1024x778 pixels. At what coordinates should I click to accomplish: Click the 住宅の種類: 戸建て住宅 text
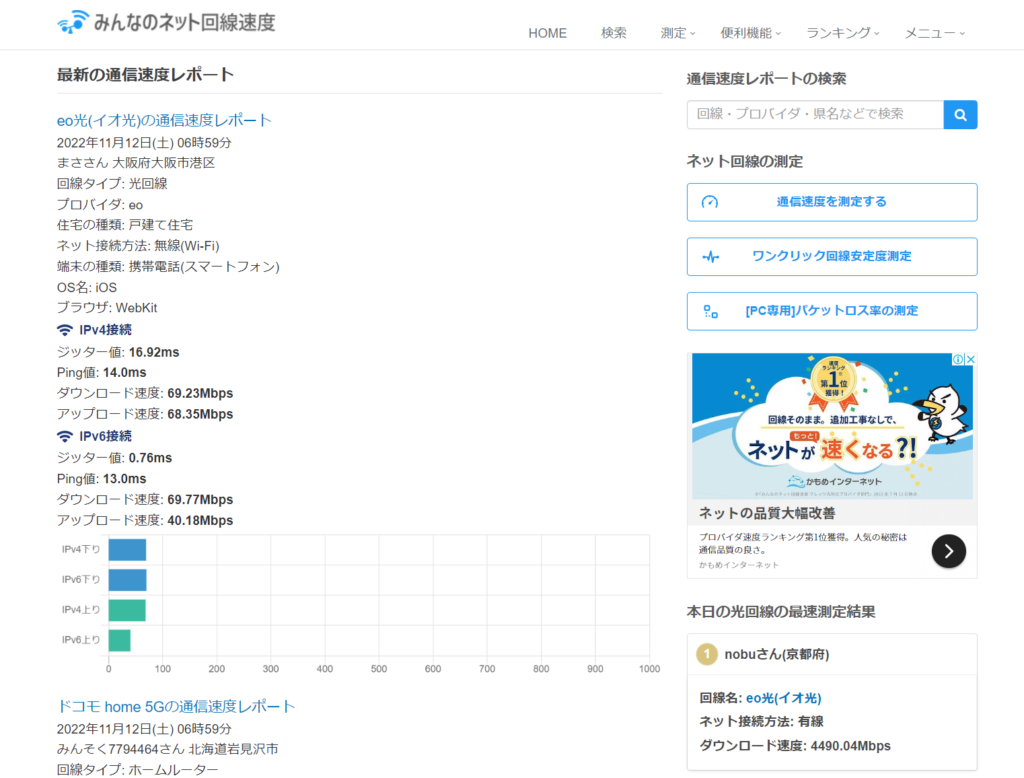[x=125, y=225]
